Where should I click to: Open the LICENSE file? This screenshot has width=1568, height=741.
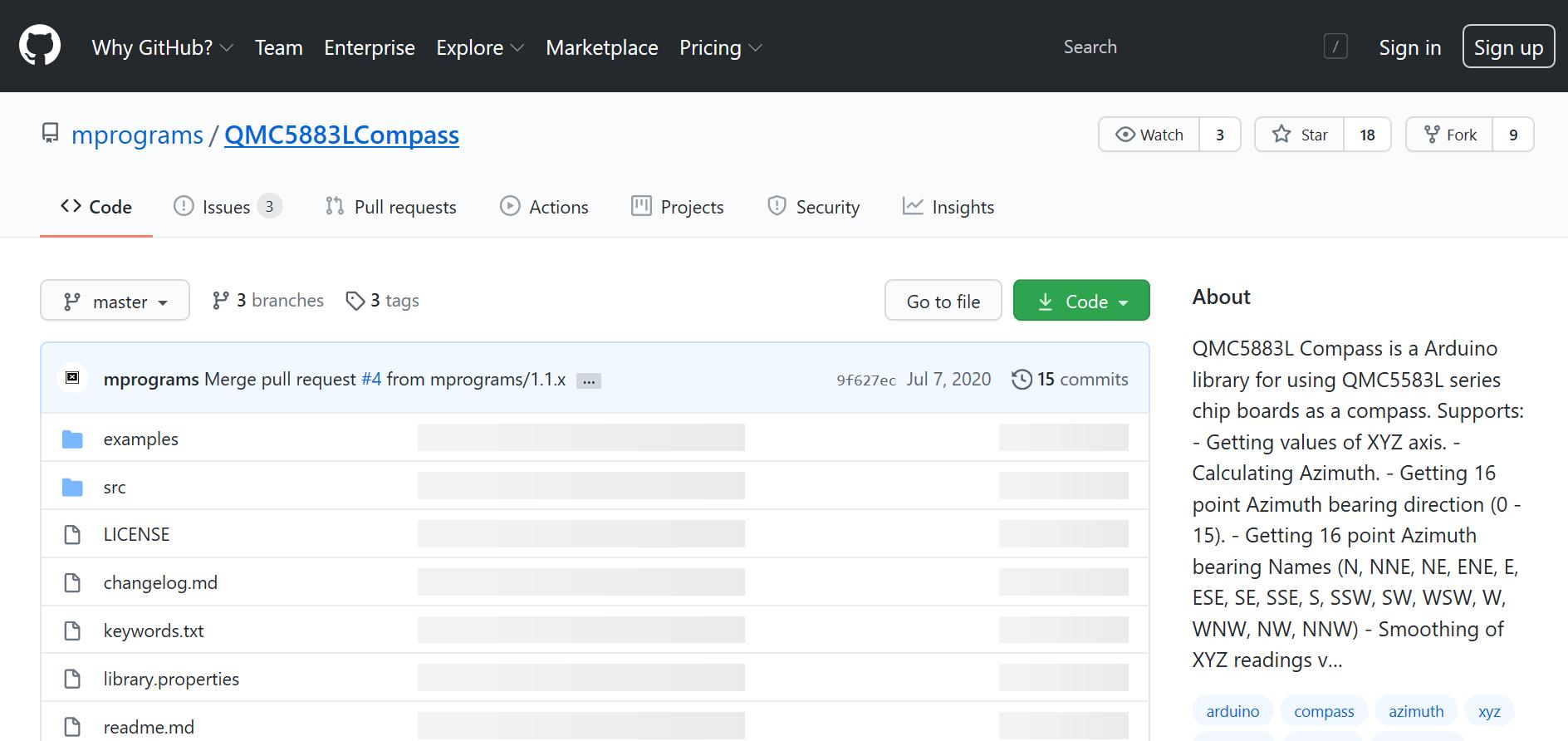(136, 534)
